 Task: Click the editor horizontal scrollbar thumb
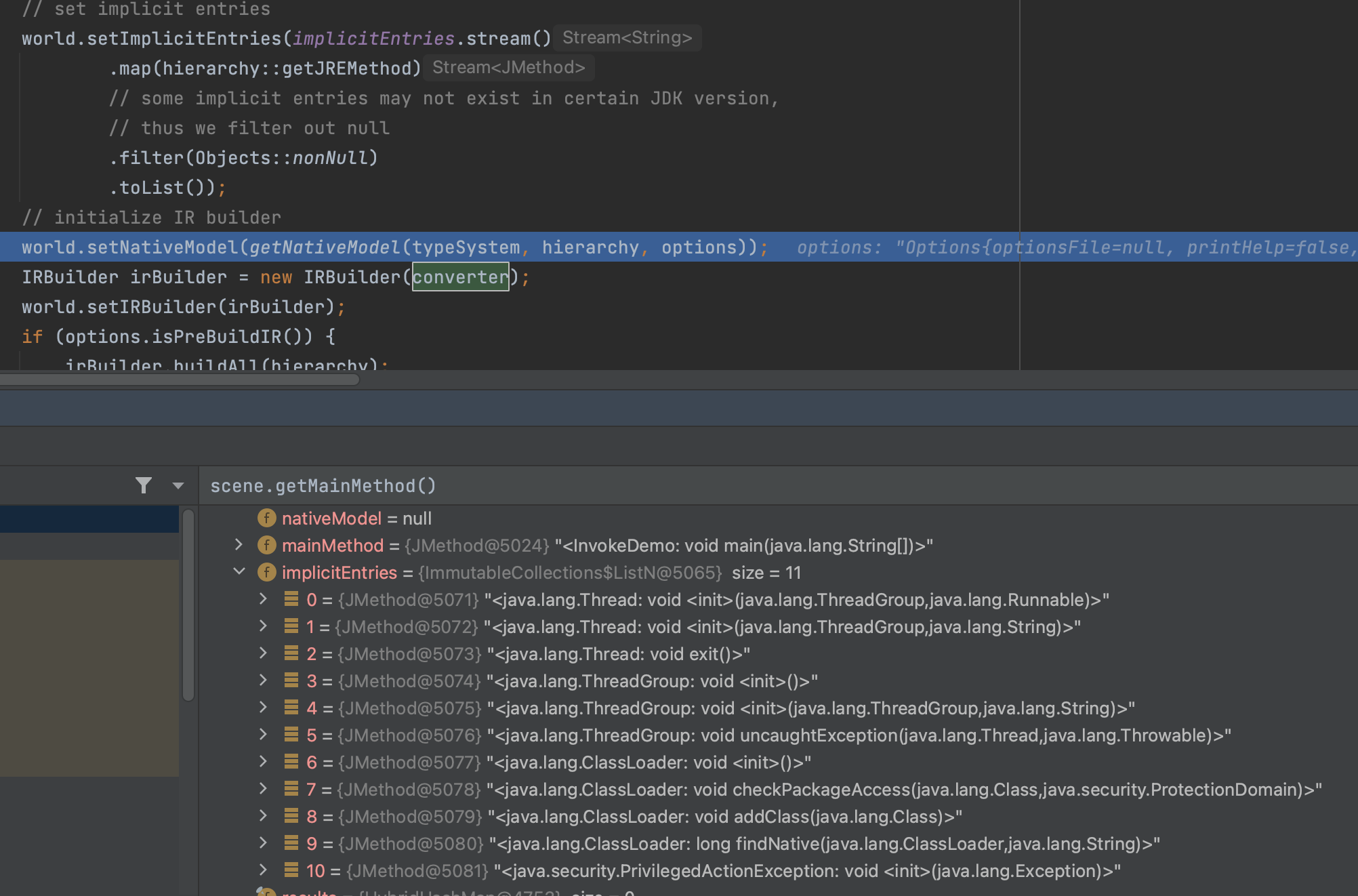[x=180, y=380]
